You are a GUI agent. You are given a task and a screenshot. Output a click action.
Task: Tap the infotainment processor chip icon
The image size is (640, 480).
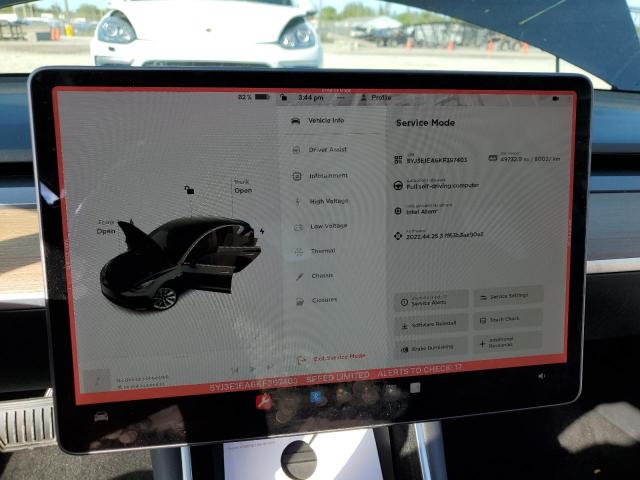point(398,211)
